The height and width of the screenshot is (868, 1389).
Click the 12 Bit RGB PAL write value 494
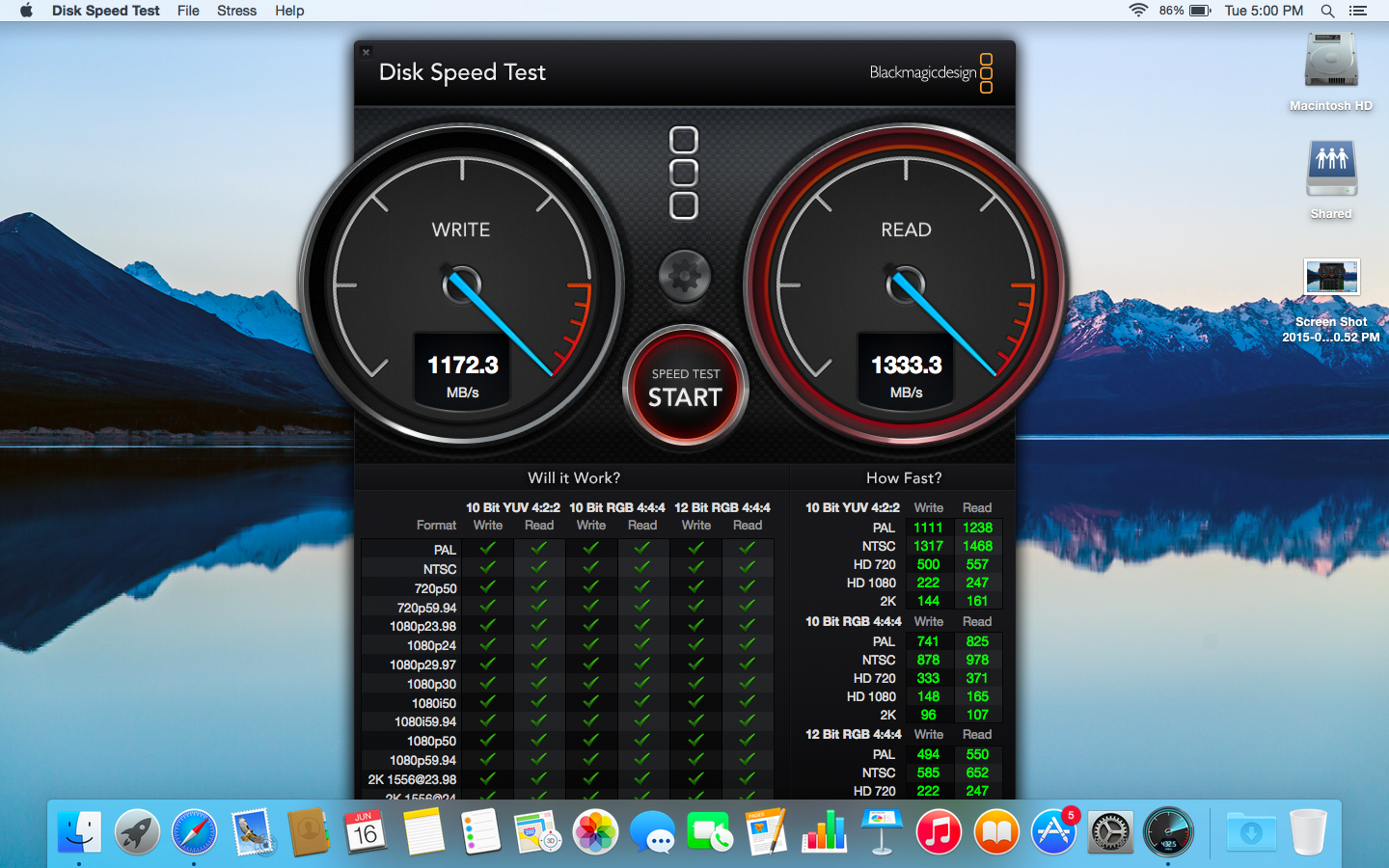tap(928, 754)
